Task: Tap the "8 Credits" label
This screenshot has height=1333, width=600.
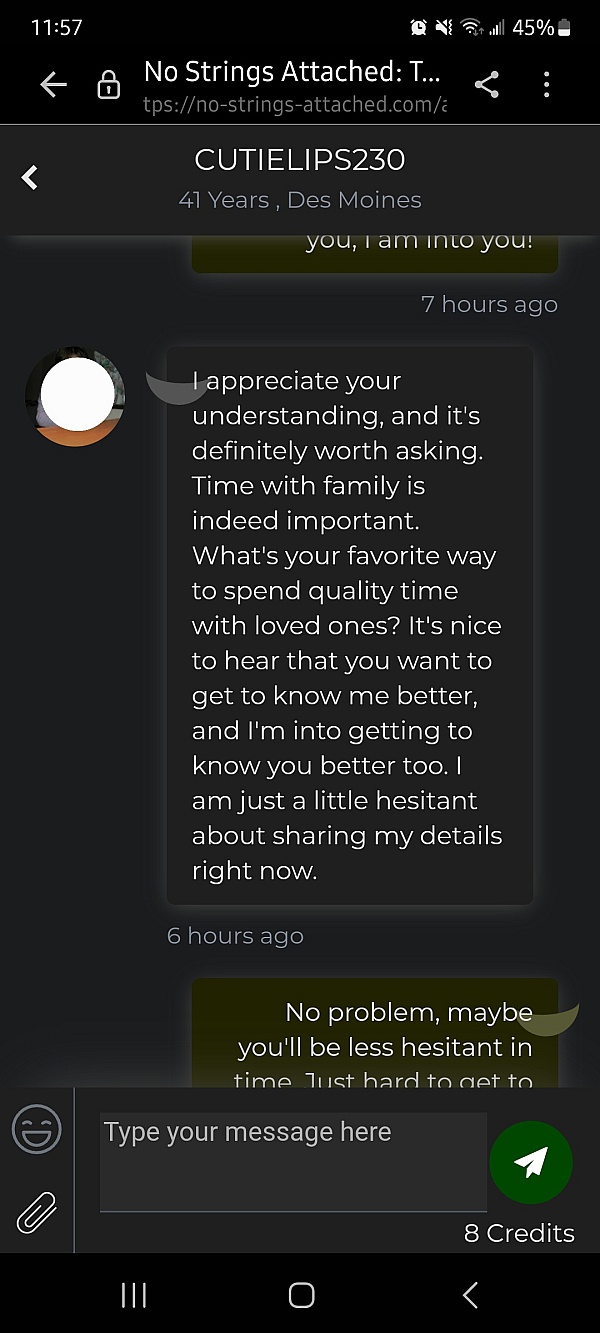Action: (519, 1233)
